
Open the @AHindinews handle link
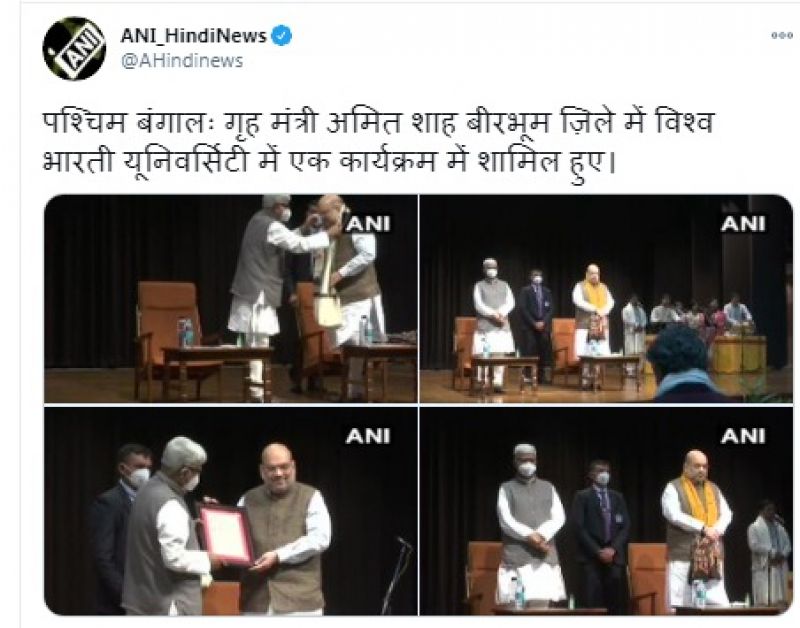[182, 61]
